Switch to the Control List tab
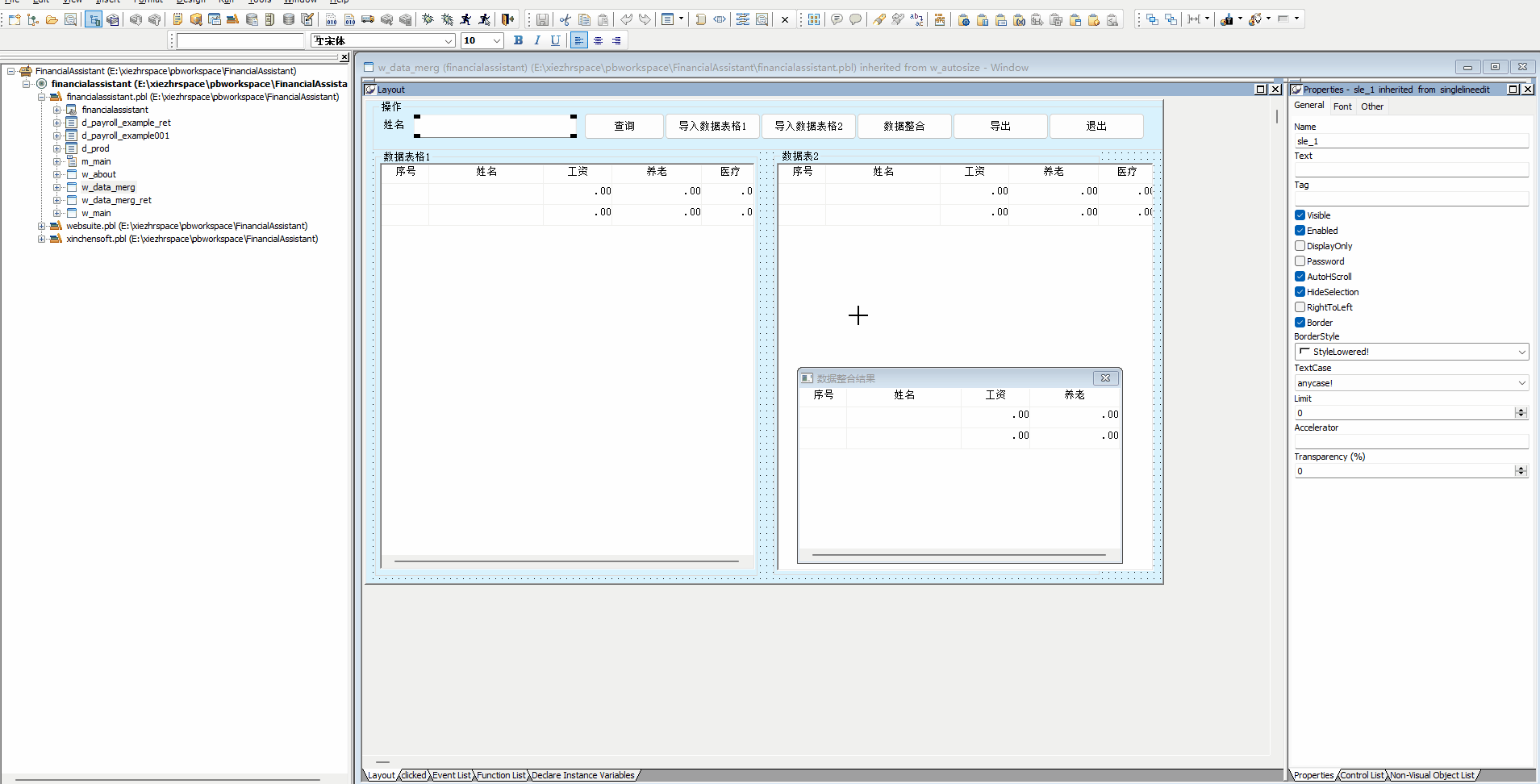The image size is (1540, 784). [x=1362, y=775]
